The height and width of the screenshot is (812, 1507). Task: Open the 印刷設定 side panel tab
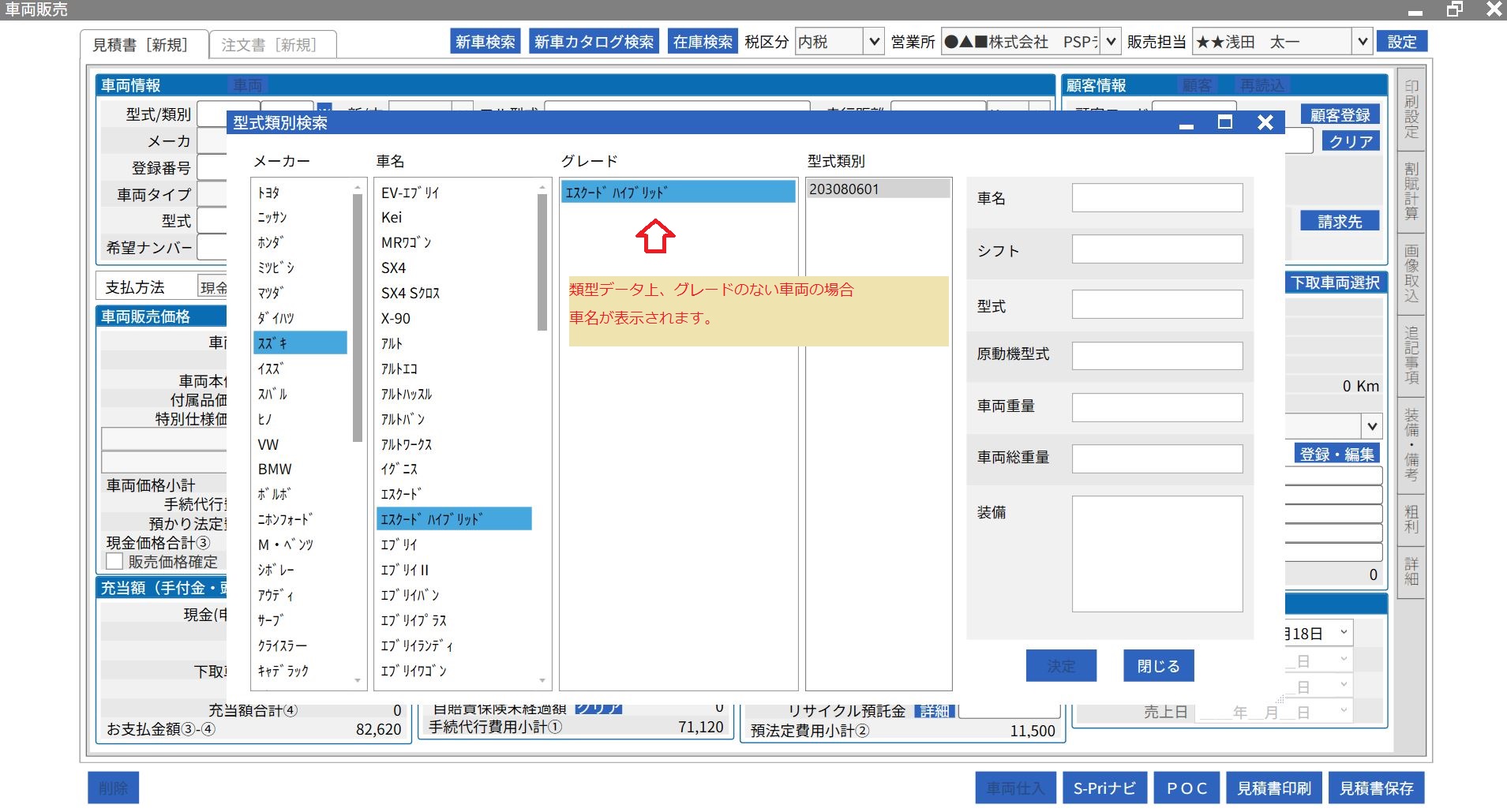(x=1411, y=110)
